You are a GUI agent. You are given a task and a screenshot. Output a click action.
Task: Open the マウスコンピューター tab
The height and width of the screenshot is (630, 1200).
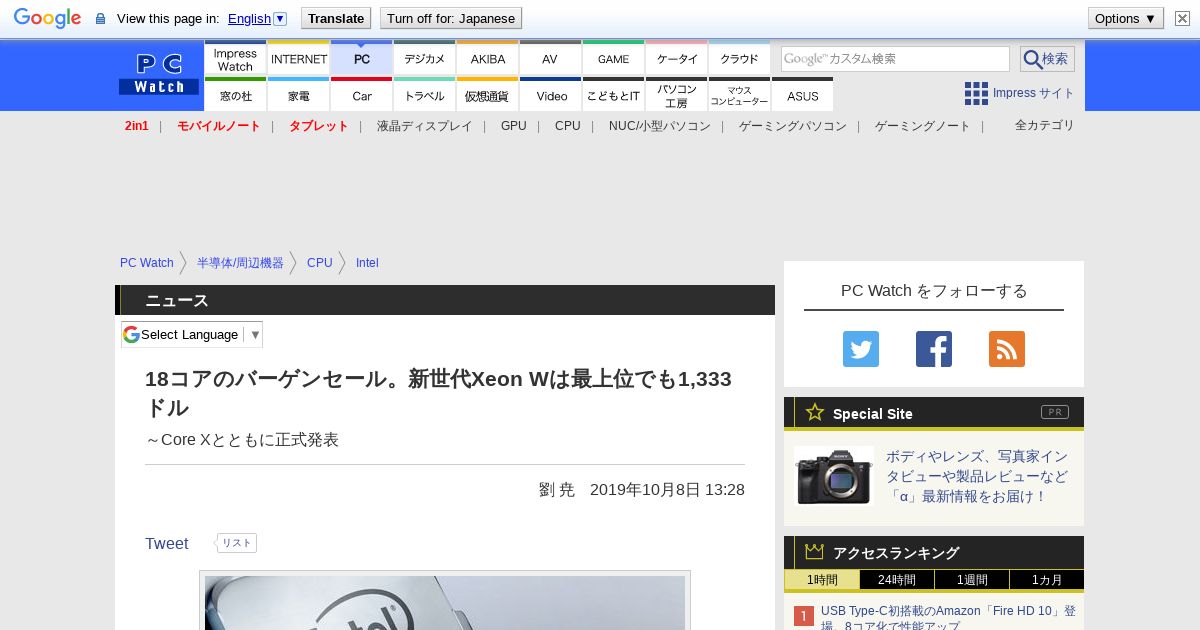click(740, 95)
